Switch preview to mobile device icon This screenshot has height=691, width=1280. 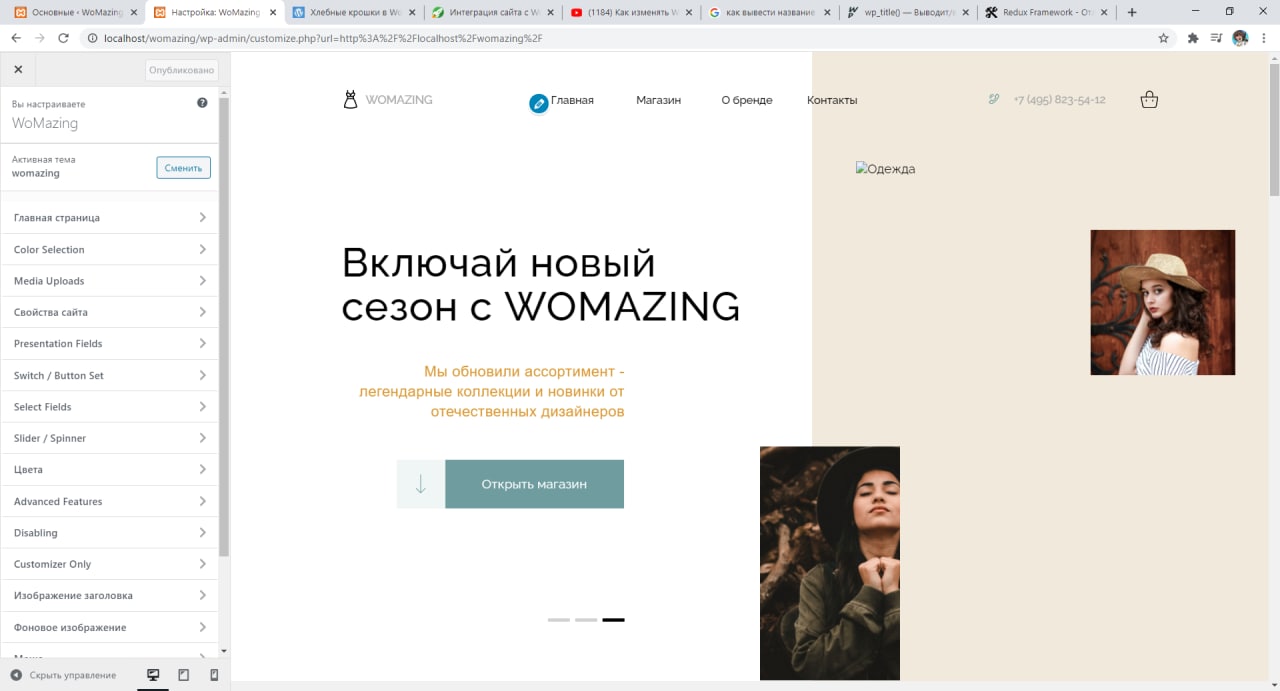pos(214,675)
